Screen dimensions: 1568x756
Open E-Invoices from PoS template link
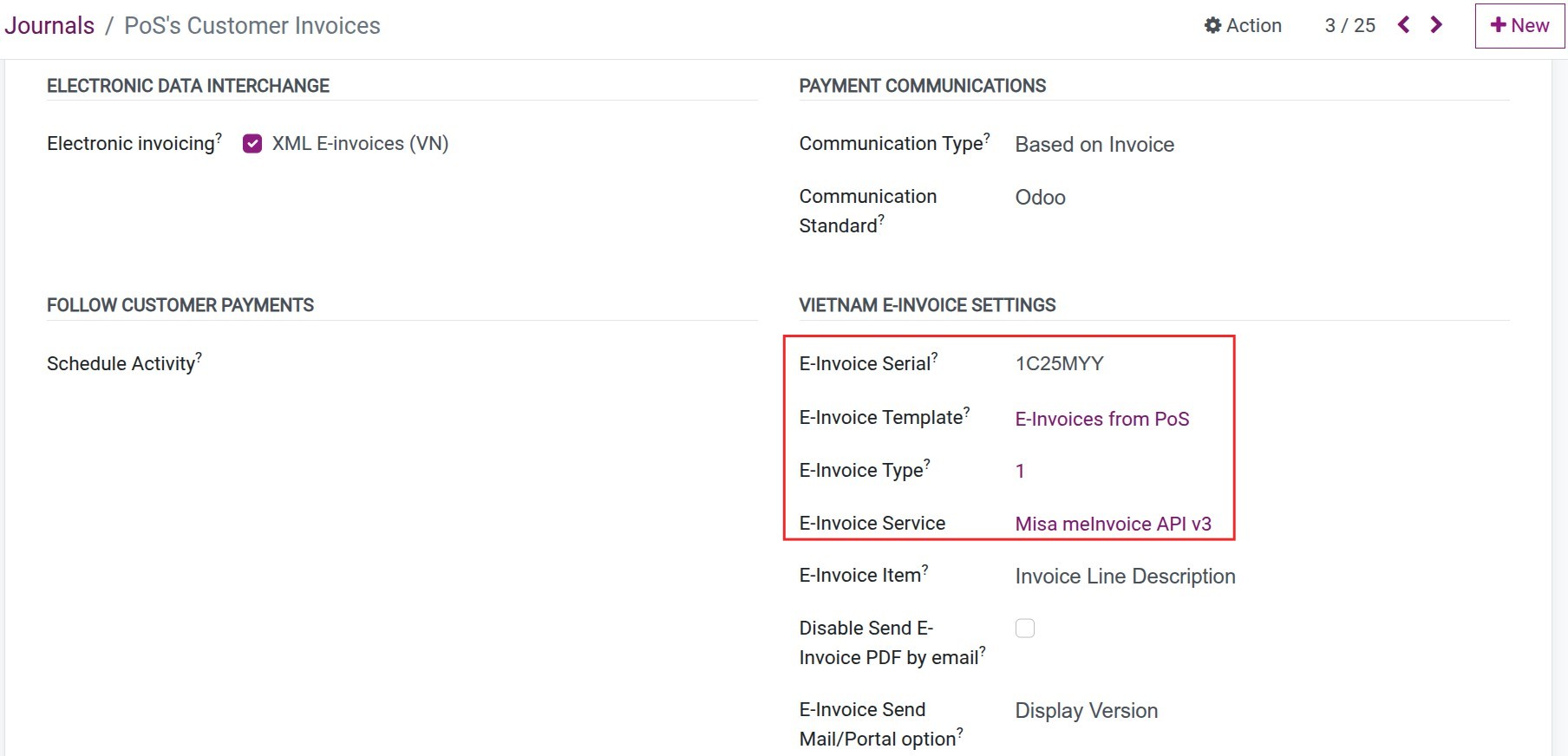[x=1102, y=419]
